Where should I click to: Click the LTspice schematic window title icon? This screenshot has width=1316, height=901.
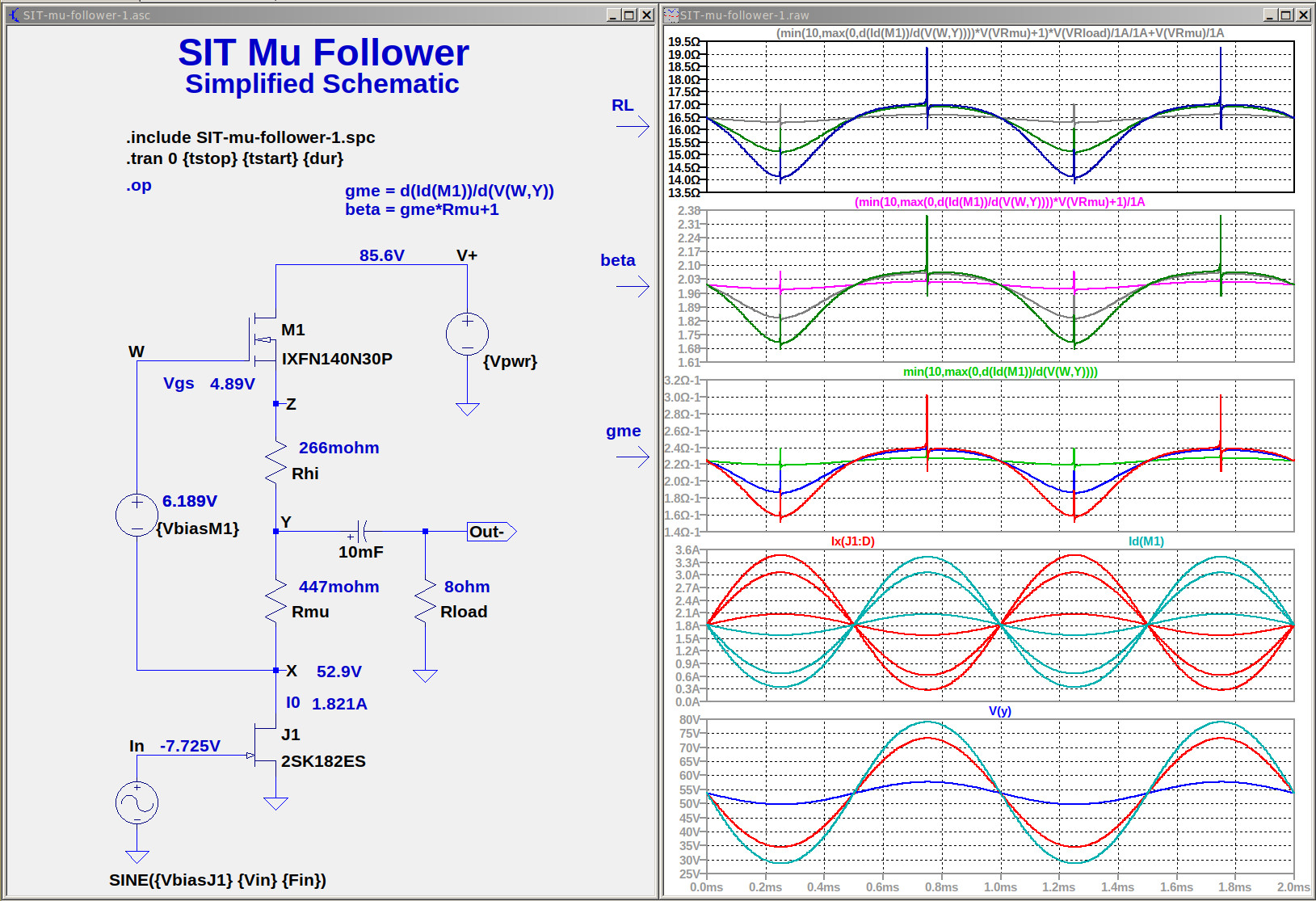14,15
